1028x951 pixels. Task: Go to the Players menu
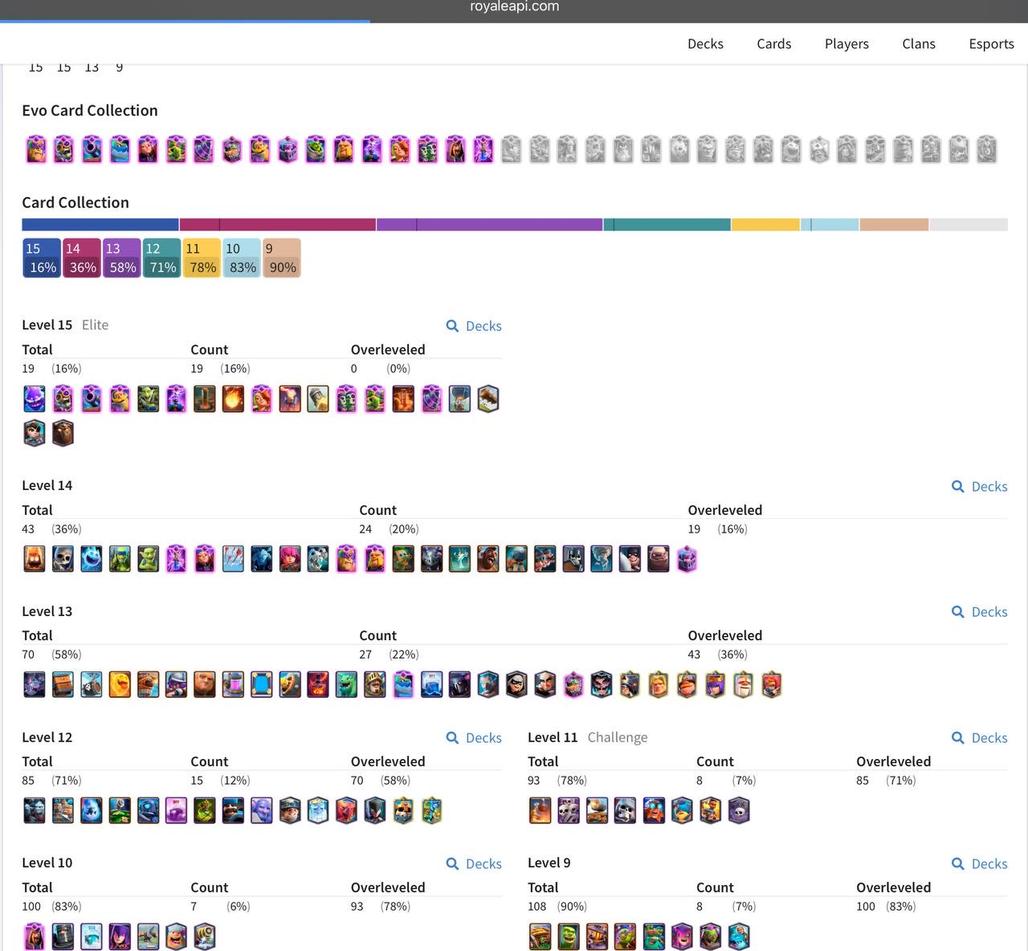click(x=846, y=44)
